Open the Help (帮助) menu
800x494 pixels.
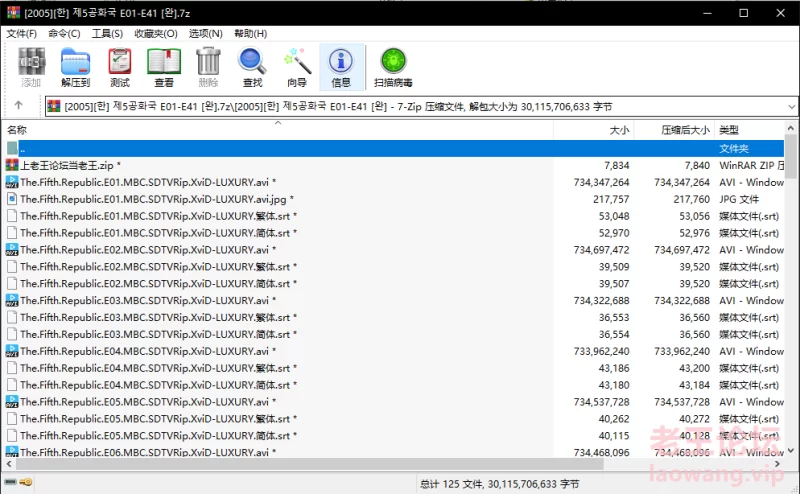251,34
